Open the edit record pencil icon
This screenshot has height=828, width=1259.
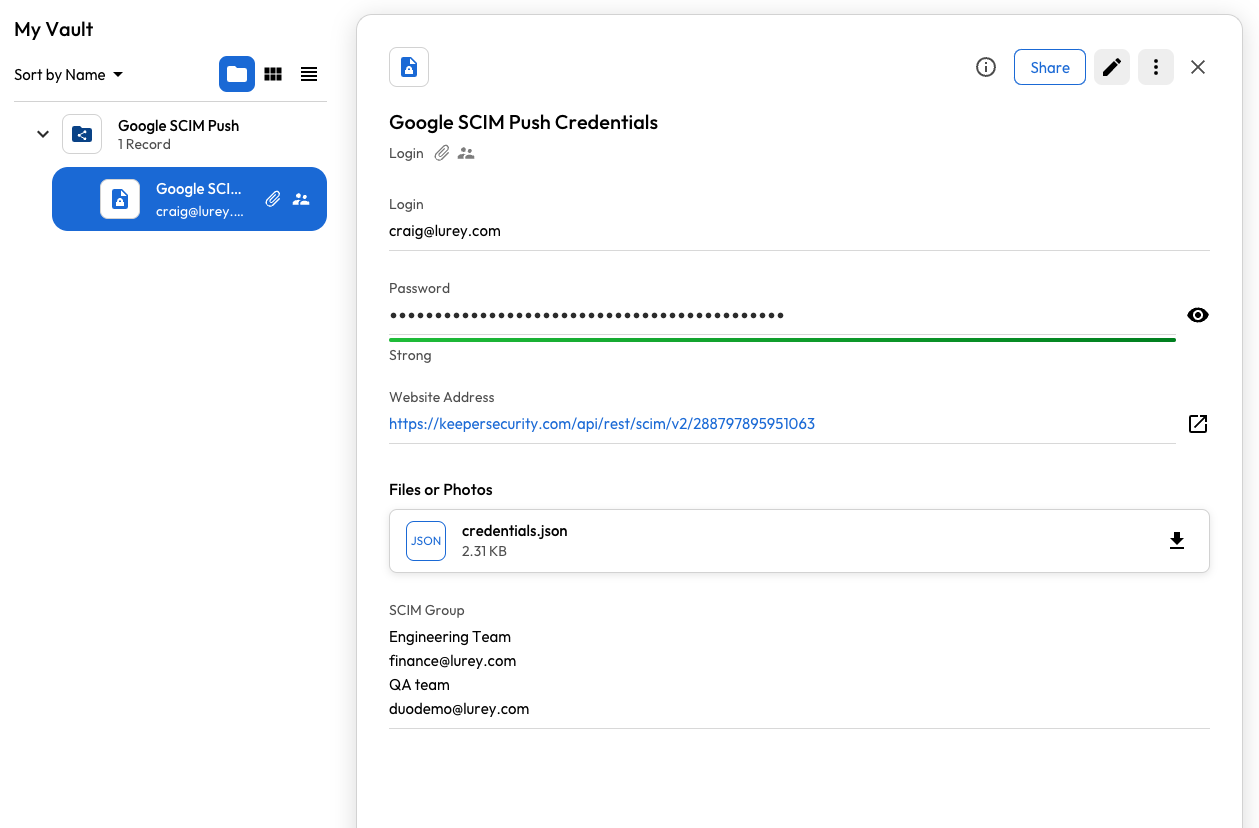coord(1111,67)
